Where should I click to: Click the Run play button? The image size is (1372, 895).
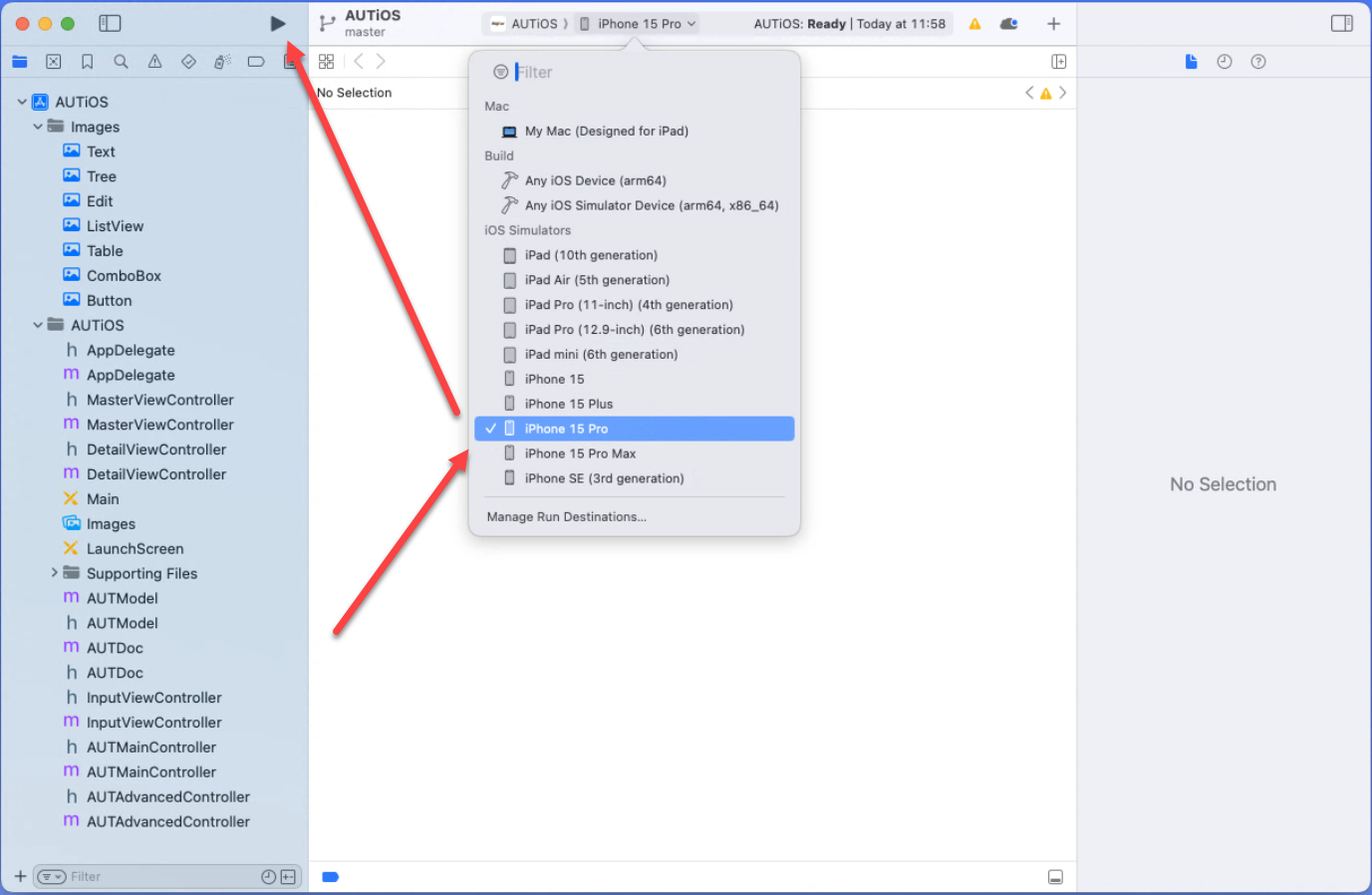(278, 24)
